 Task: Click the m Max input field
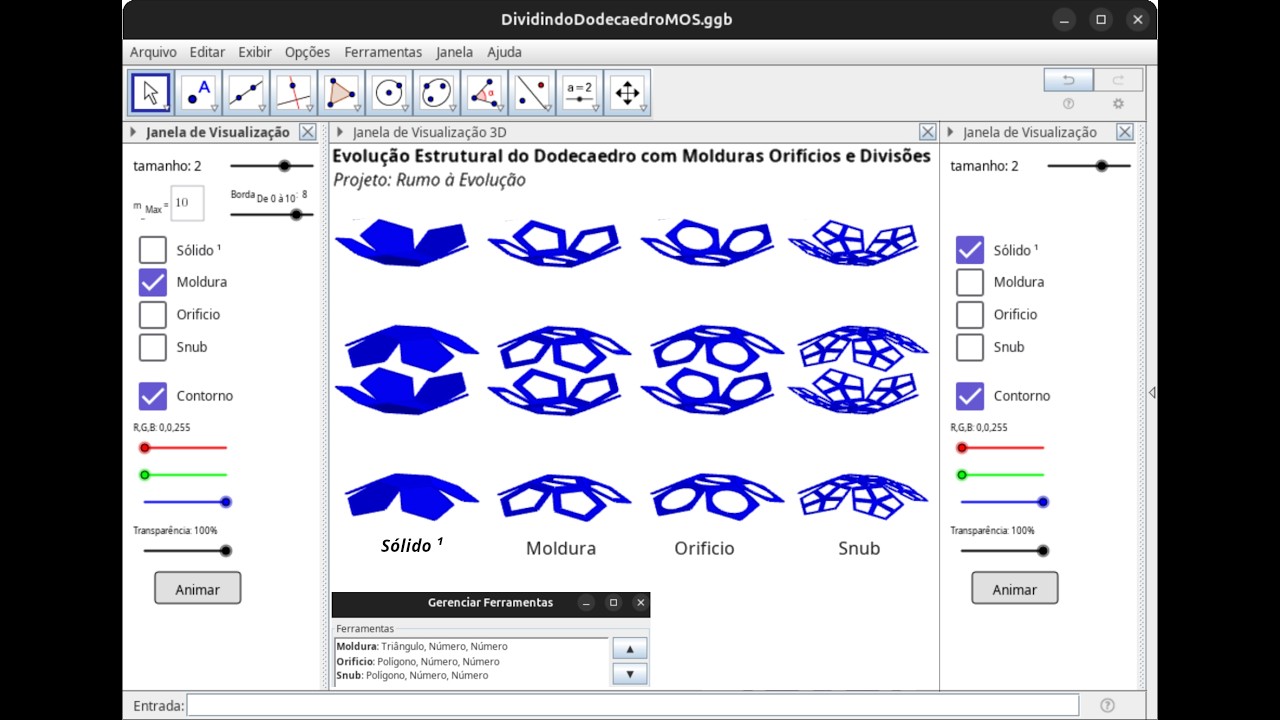tap(187, 202)
